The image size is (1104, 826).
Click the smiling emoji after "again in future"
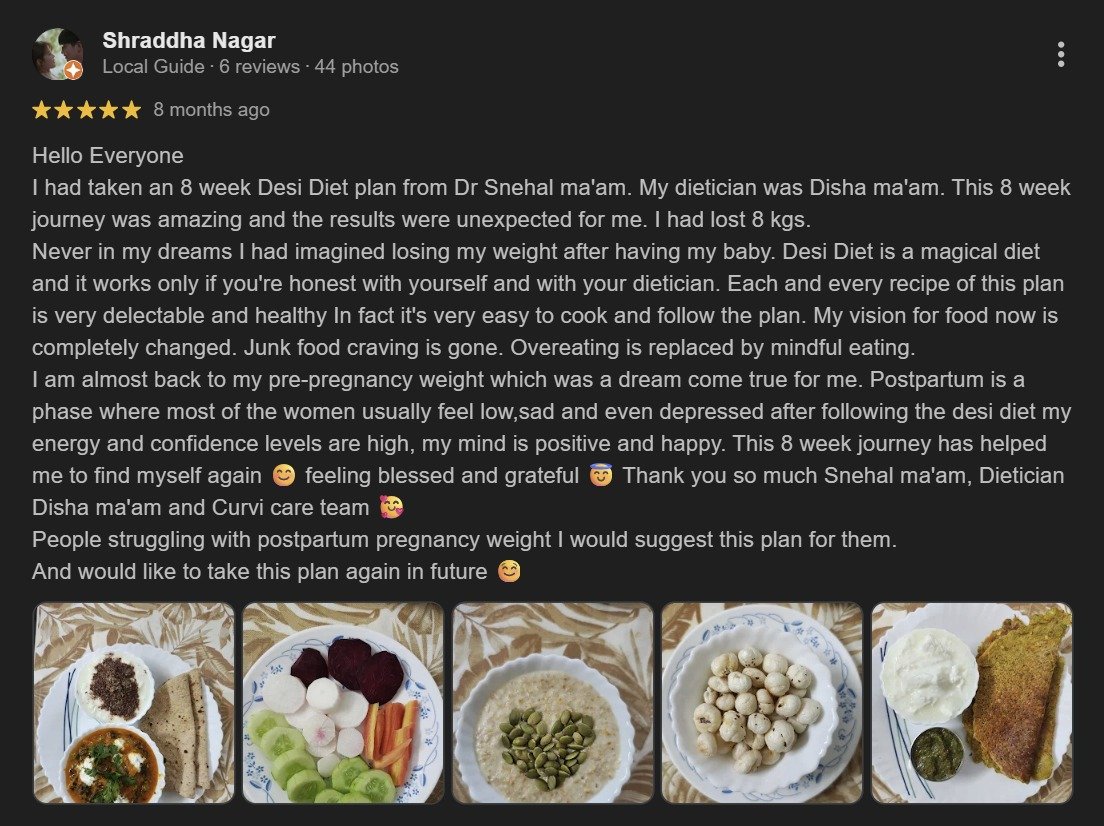click(x=509, y=573)
